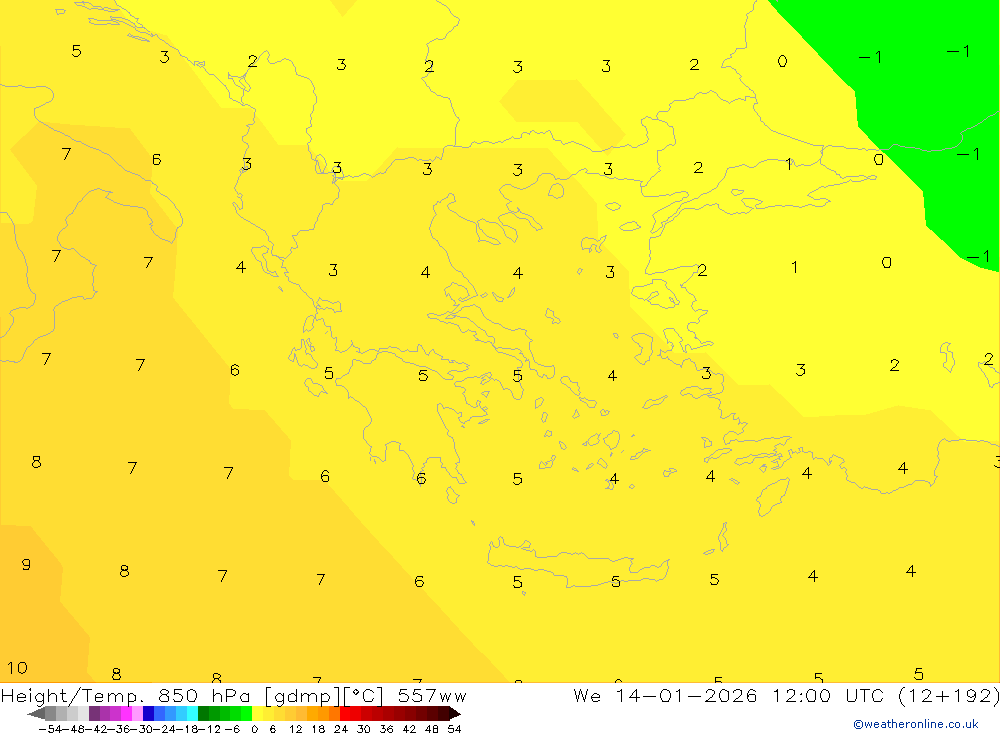Screen dimensions: 1000x733
Task: Click the '[gdmp]' unit label
Action: point(302,696)
